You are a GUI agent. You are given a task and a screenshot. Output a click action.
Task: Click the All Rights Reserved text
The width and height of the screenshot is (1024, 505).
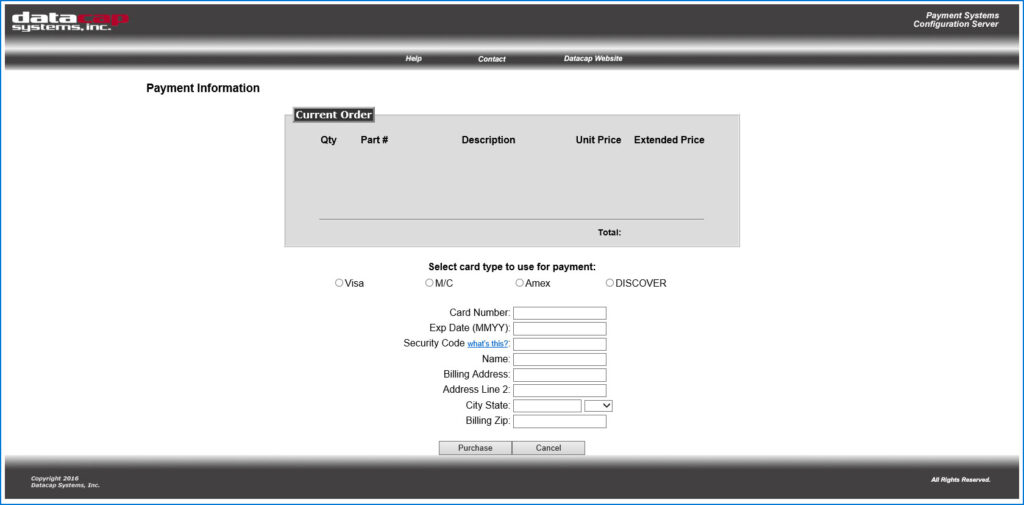pyautogui.click(x=961, y=480)
